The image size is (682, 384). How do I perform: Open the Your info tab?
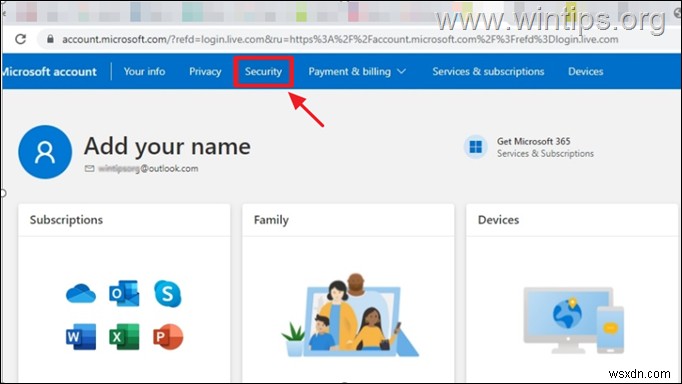144,71
